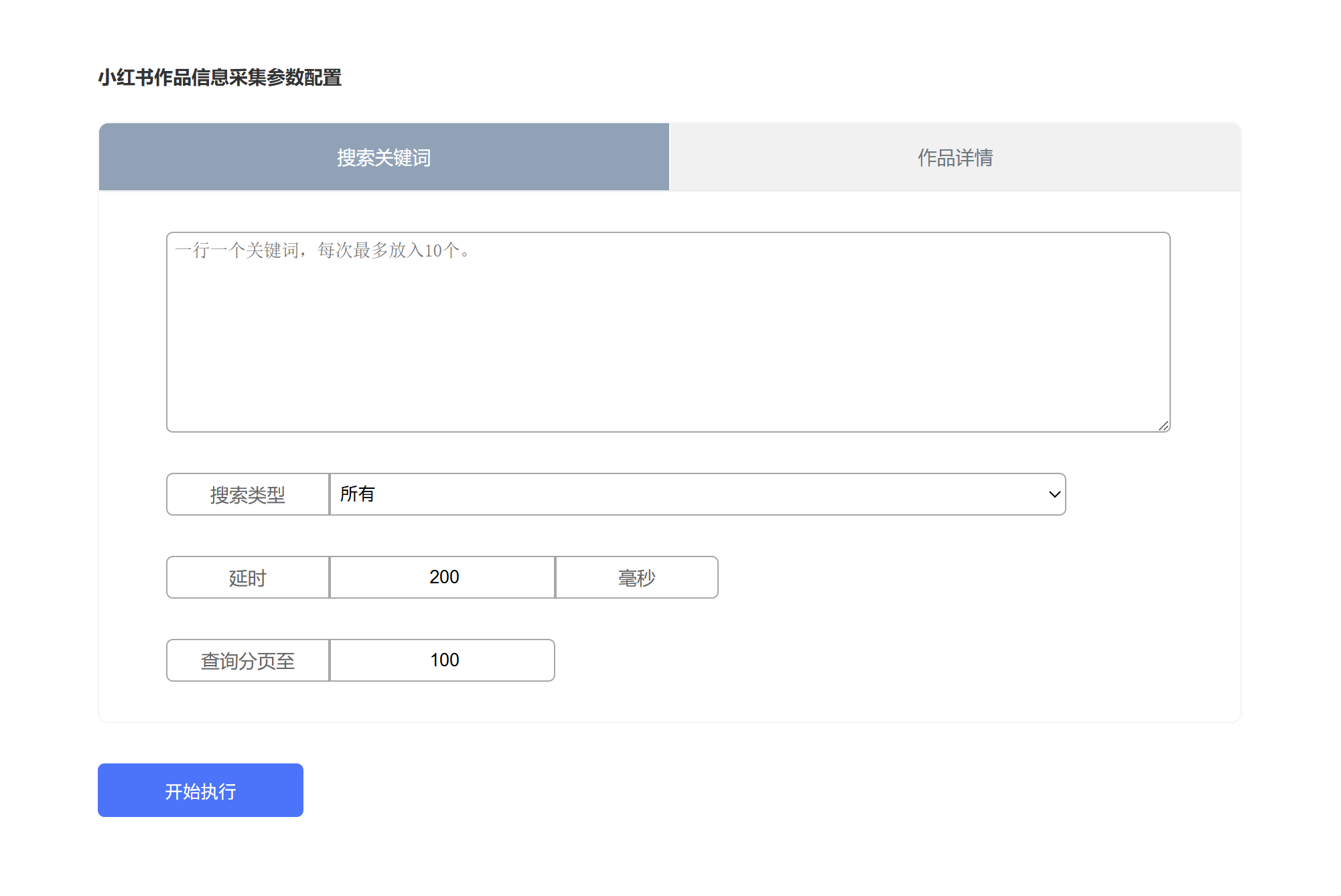
Task: Click the number 100 in page limit field
Action: (x=444, y=660)
